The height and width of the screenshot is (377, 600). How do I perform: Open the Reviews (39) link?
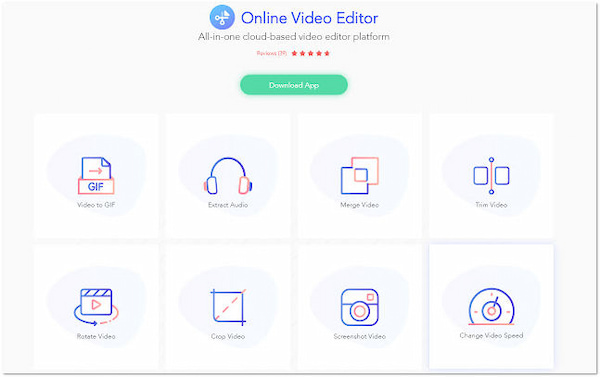(x=271, y=53)
